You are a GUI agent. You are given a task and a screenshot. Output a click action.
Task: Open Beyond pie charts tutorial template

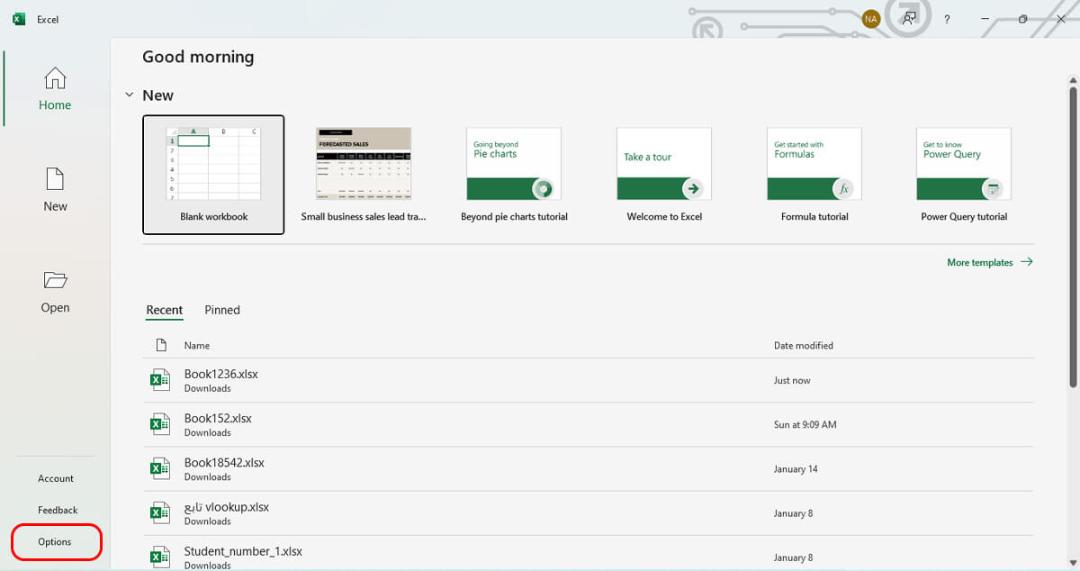514,175
